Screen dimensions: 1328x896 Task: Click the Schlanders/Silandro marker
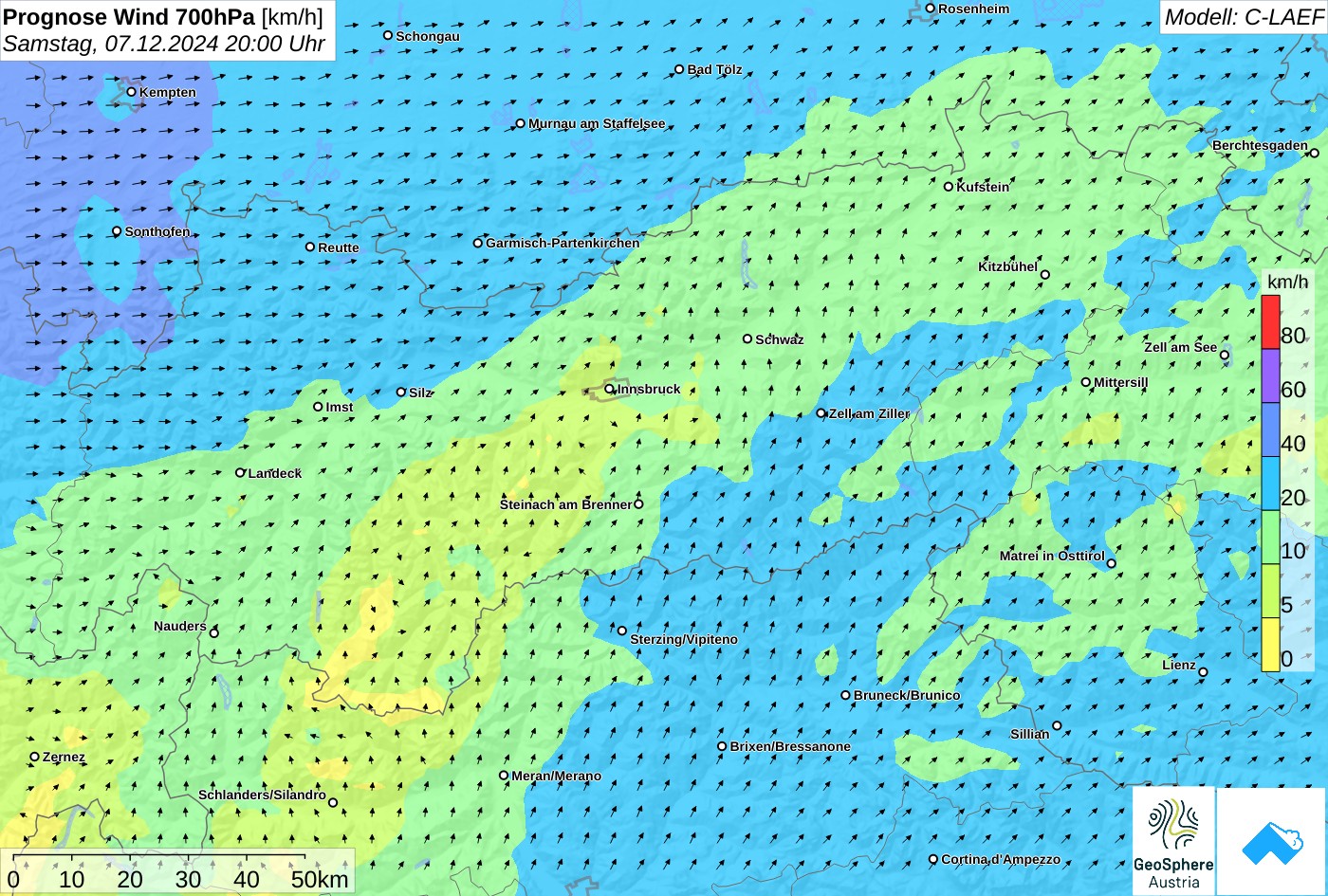pyautogui.click(x=333, y=803)
